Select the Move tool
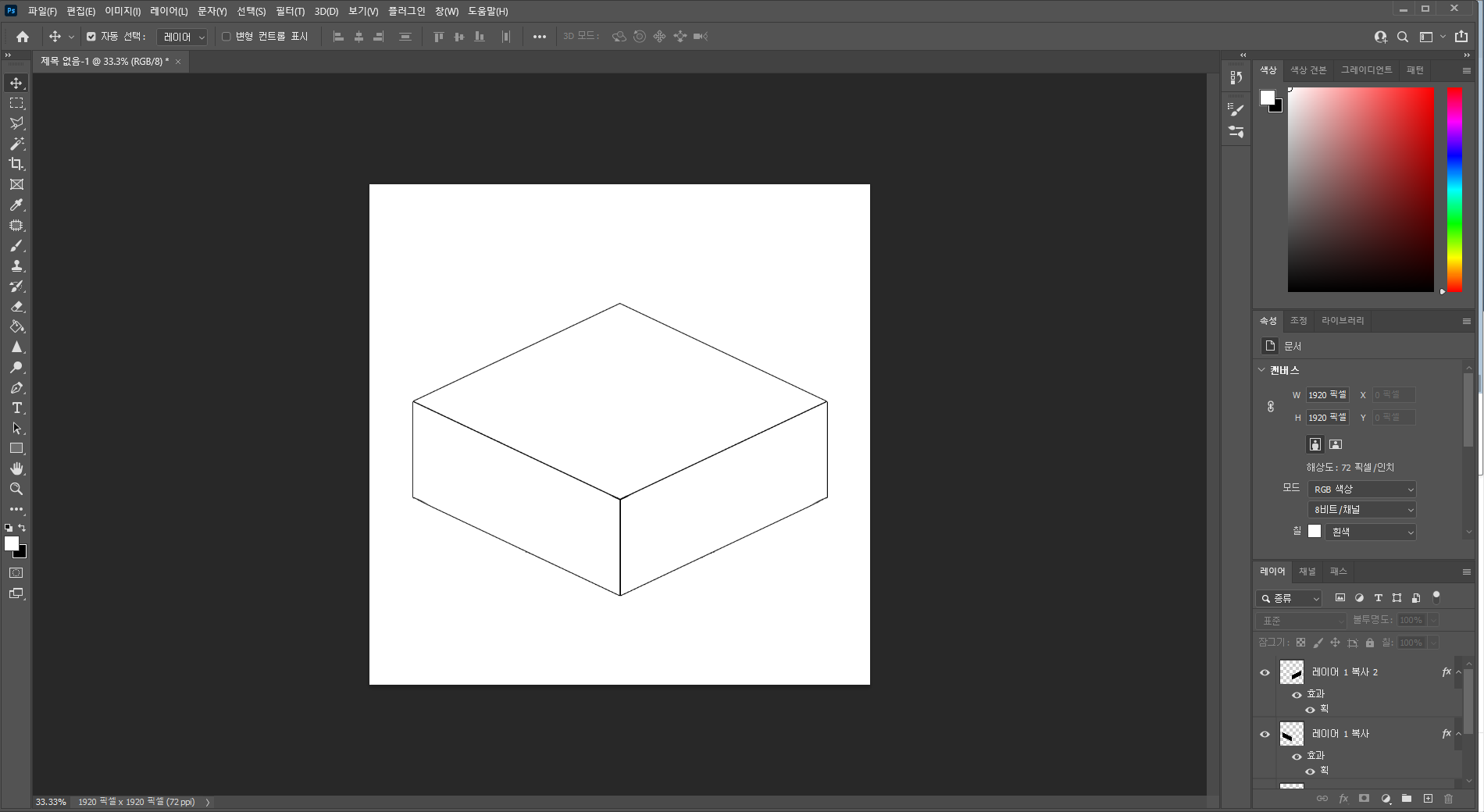Screen dimensions: 1484x812 pos(16,83)
